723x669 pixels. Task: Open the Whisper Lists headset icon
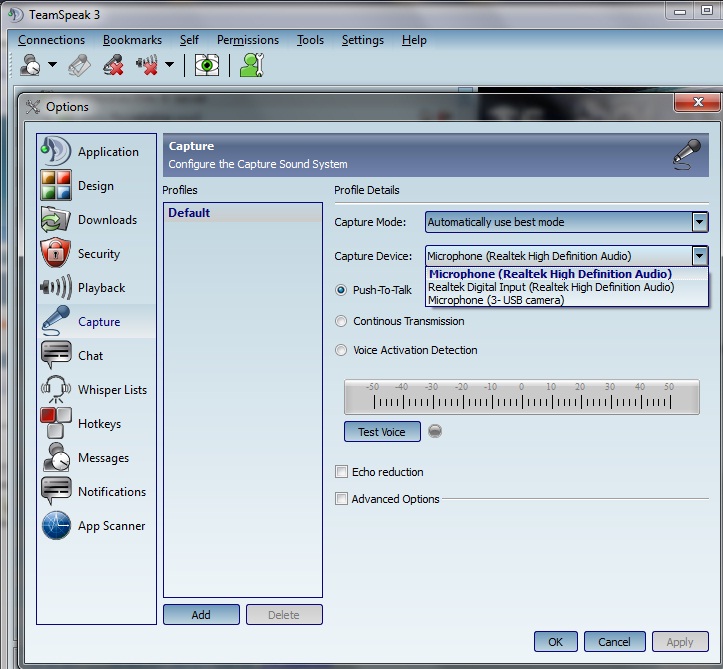(x=56, y=389)
